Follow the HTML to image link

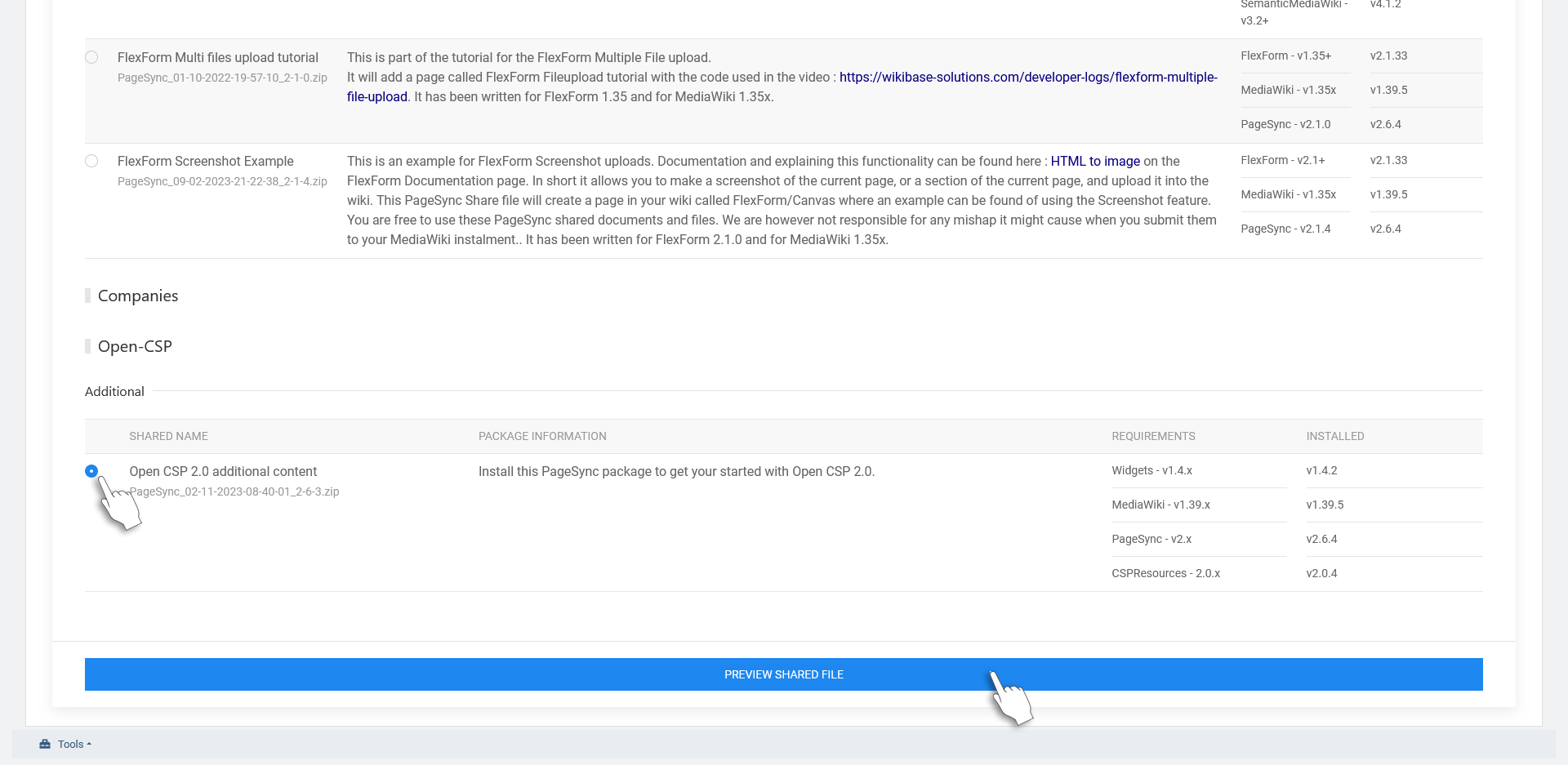(x=1094, y=161)
